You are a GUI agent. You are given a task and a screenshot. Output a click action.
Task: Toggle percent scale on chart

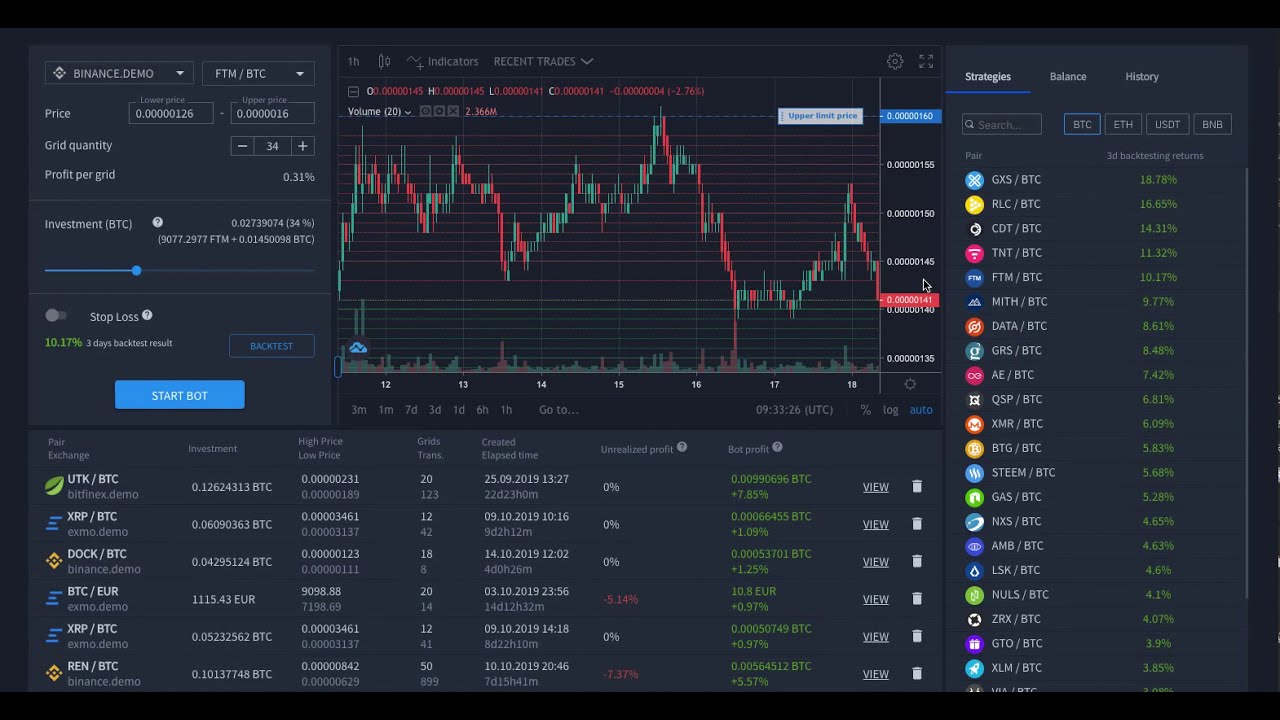pyautogui.click(x=865, y=410)
